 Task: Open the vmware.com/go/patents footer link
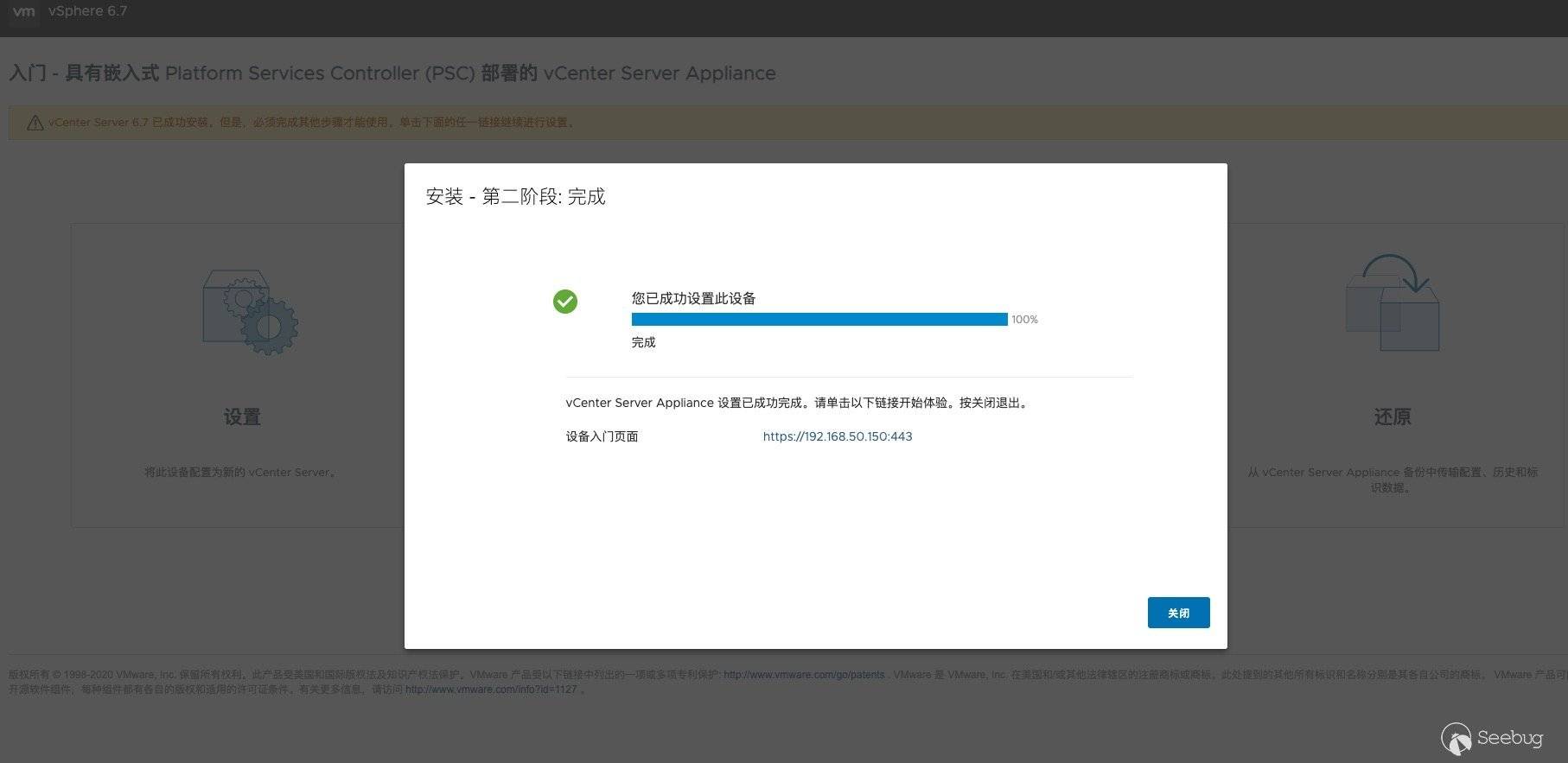pos(804,675)
